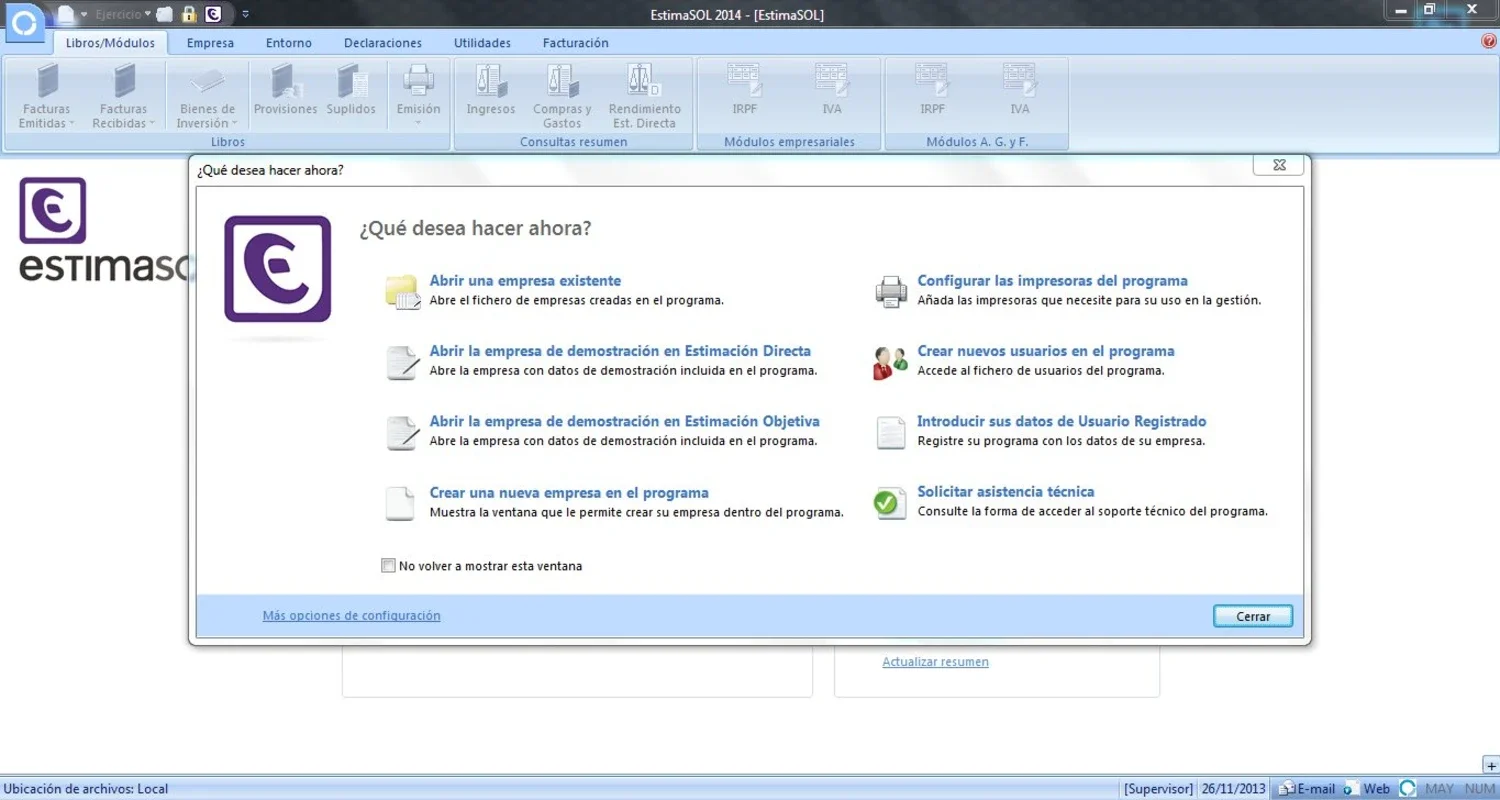Expand the Facturas Emitidas dropdown arrow
Viewport: 1500px width, 800px height.
[72, 124]
